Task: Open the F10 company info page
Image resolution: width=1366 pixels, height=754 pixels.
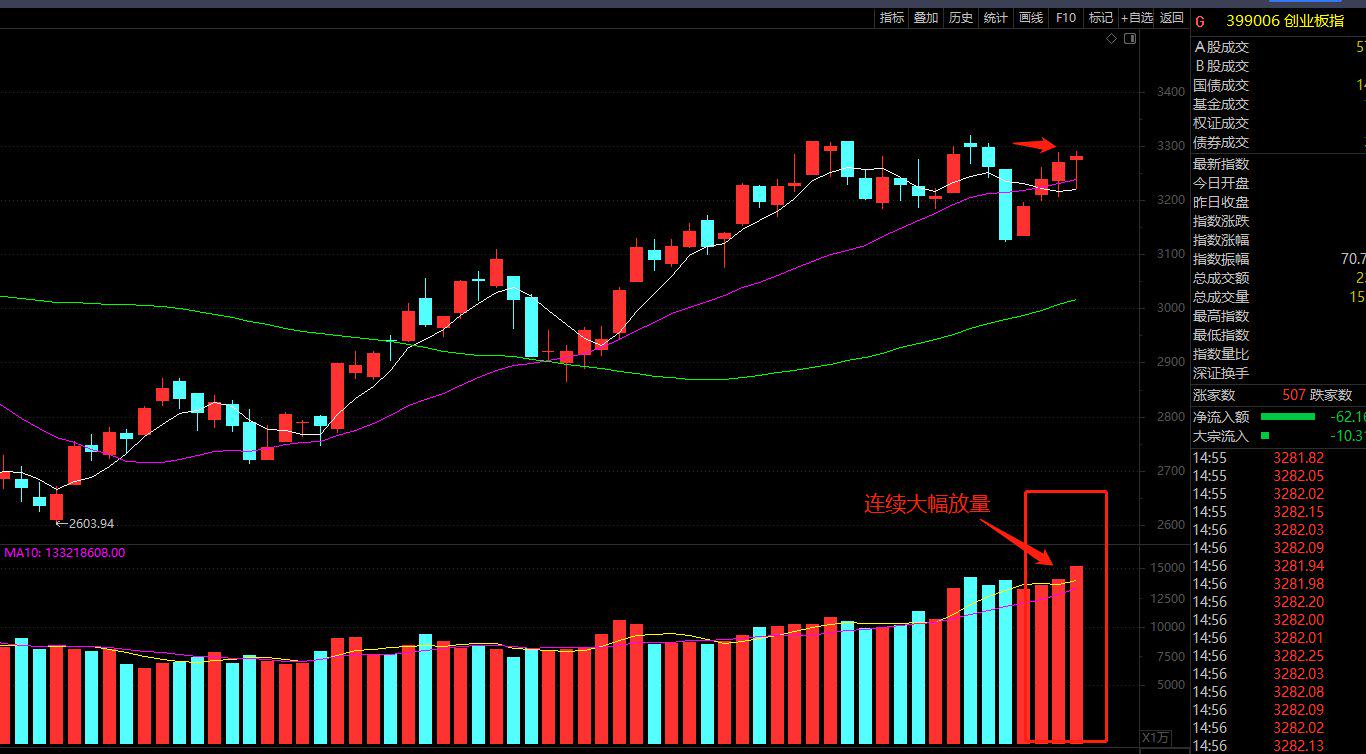Action: coord(1065,18)
